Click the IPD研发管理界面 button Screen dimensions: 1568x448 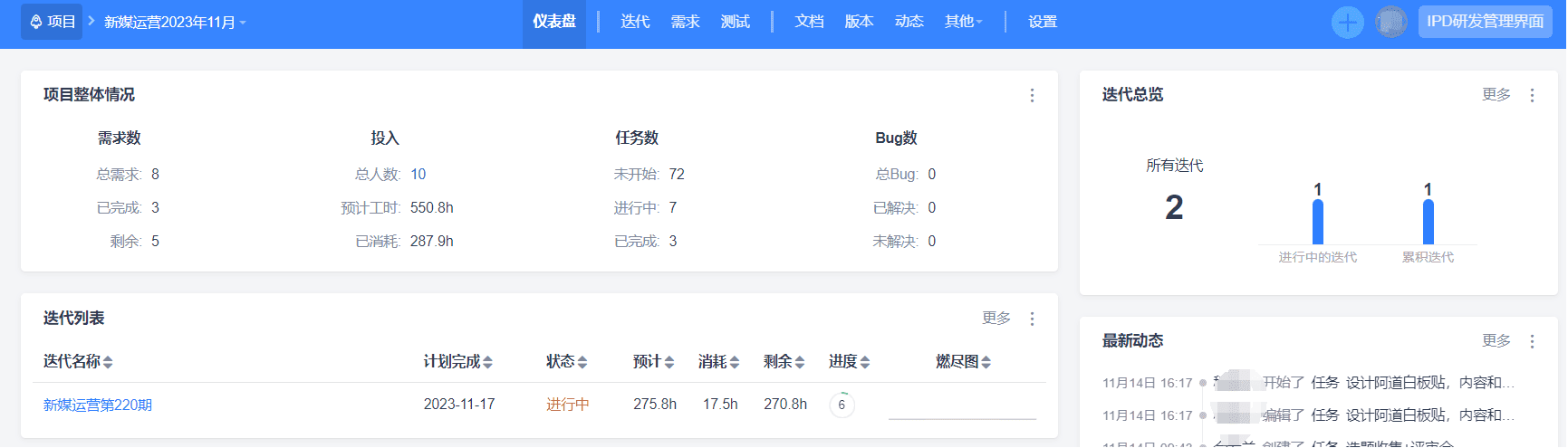coord(1485,22)
